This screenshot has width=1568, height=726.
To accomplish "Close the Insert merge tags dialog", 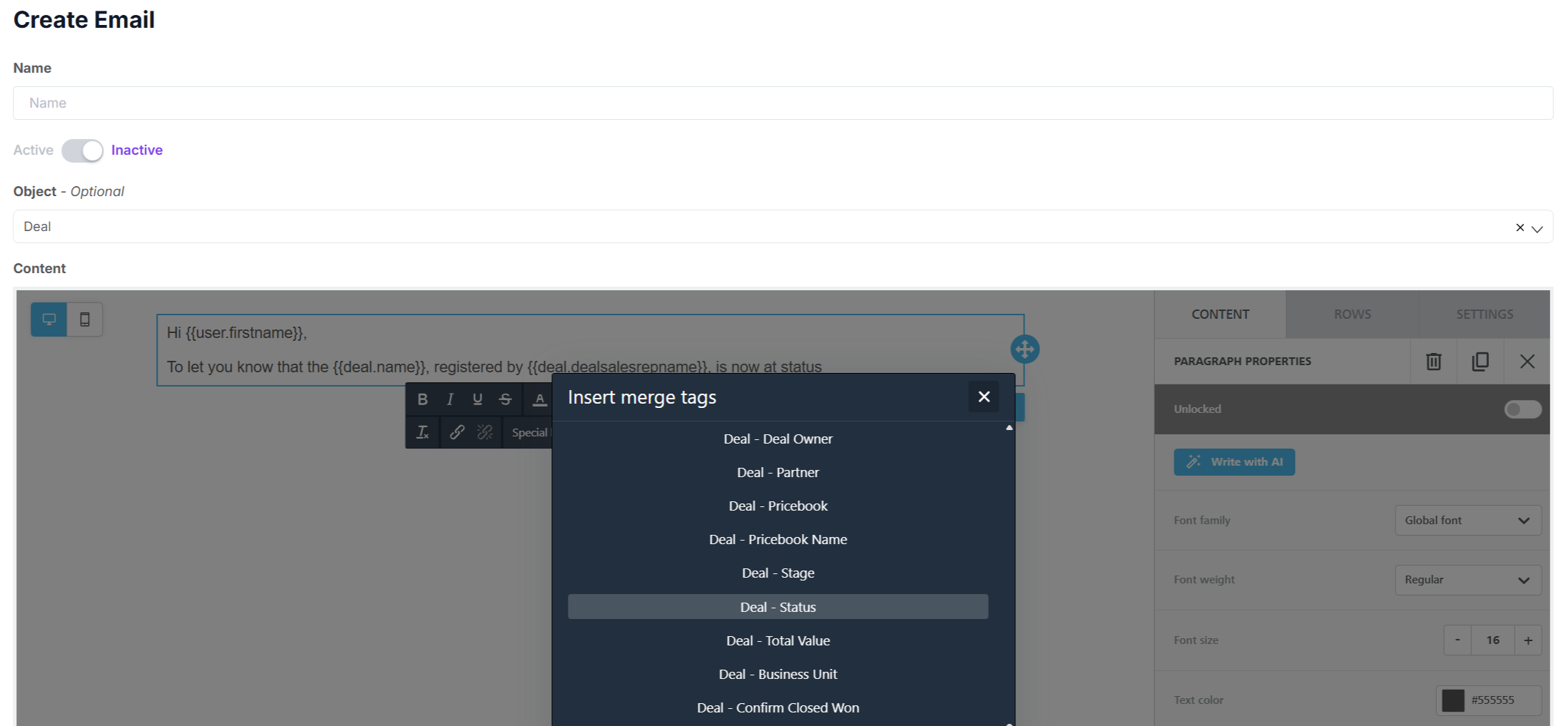I will point(984,397).
